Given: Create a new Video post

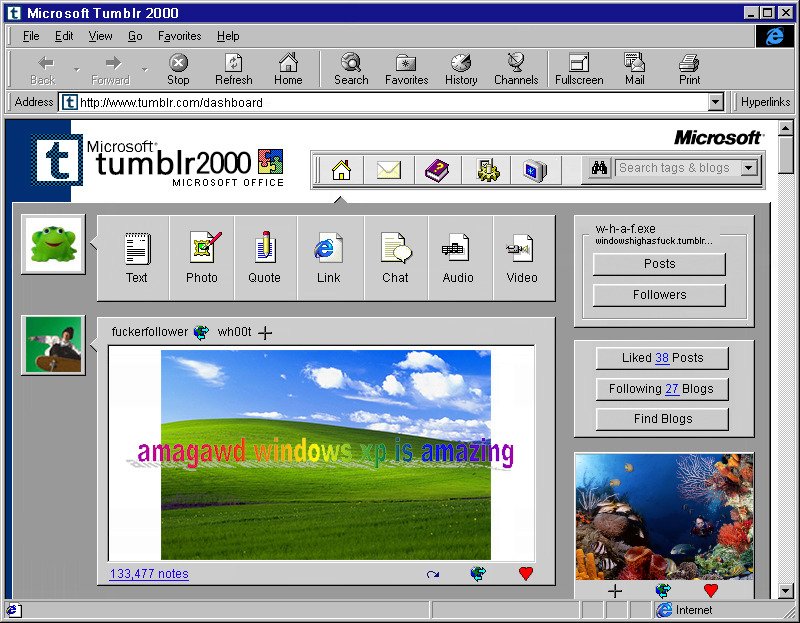Looking at the screenshot, I should pyautogui.click(x=522, y=258).
